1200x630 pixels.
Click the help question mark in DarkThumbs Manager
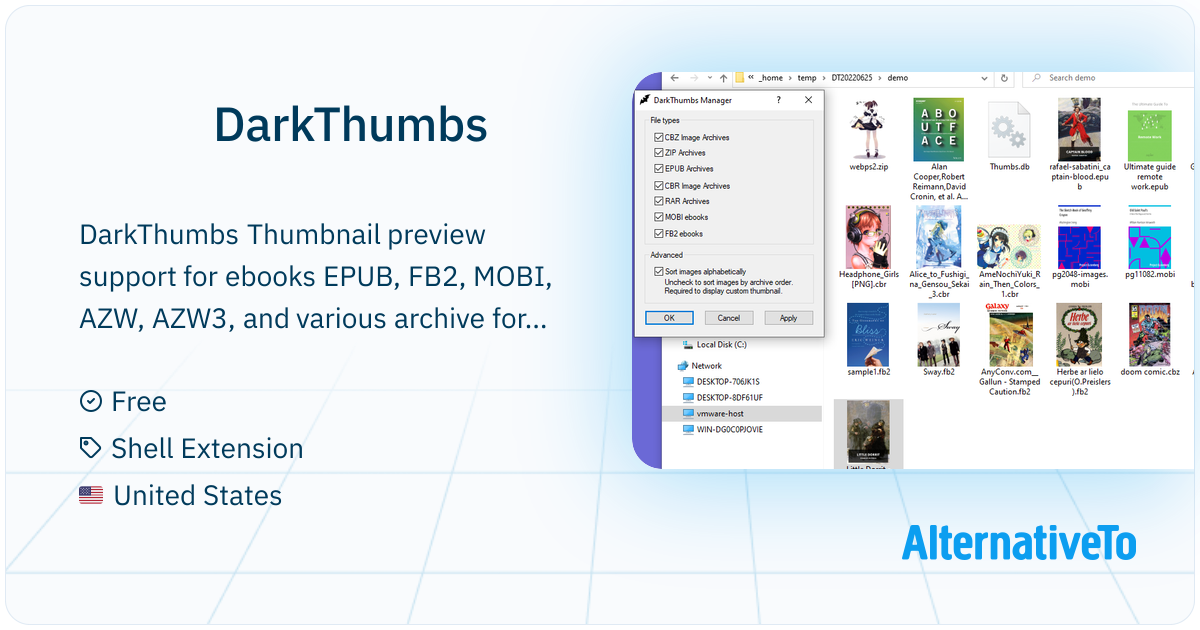point(779,100)
